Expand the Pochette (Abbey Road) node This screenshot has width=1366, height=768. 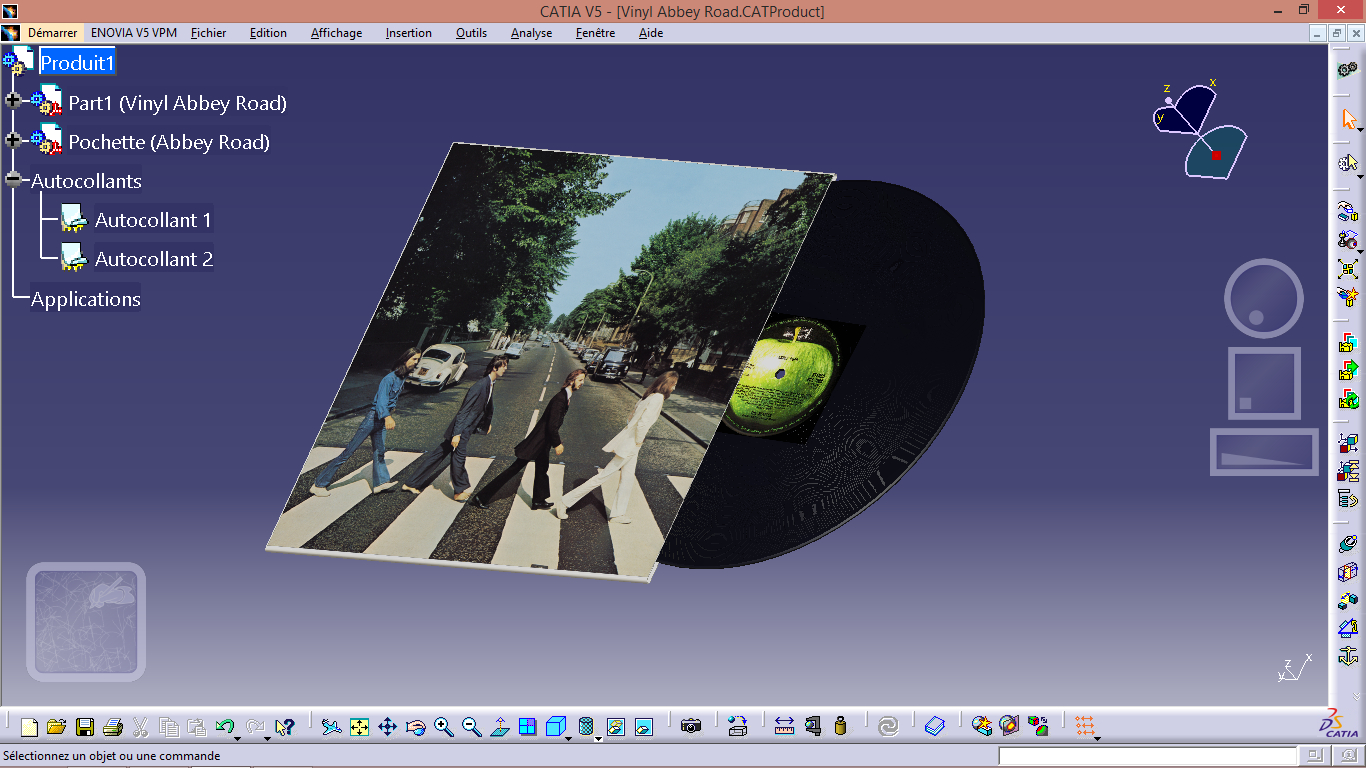click(13, 140)
